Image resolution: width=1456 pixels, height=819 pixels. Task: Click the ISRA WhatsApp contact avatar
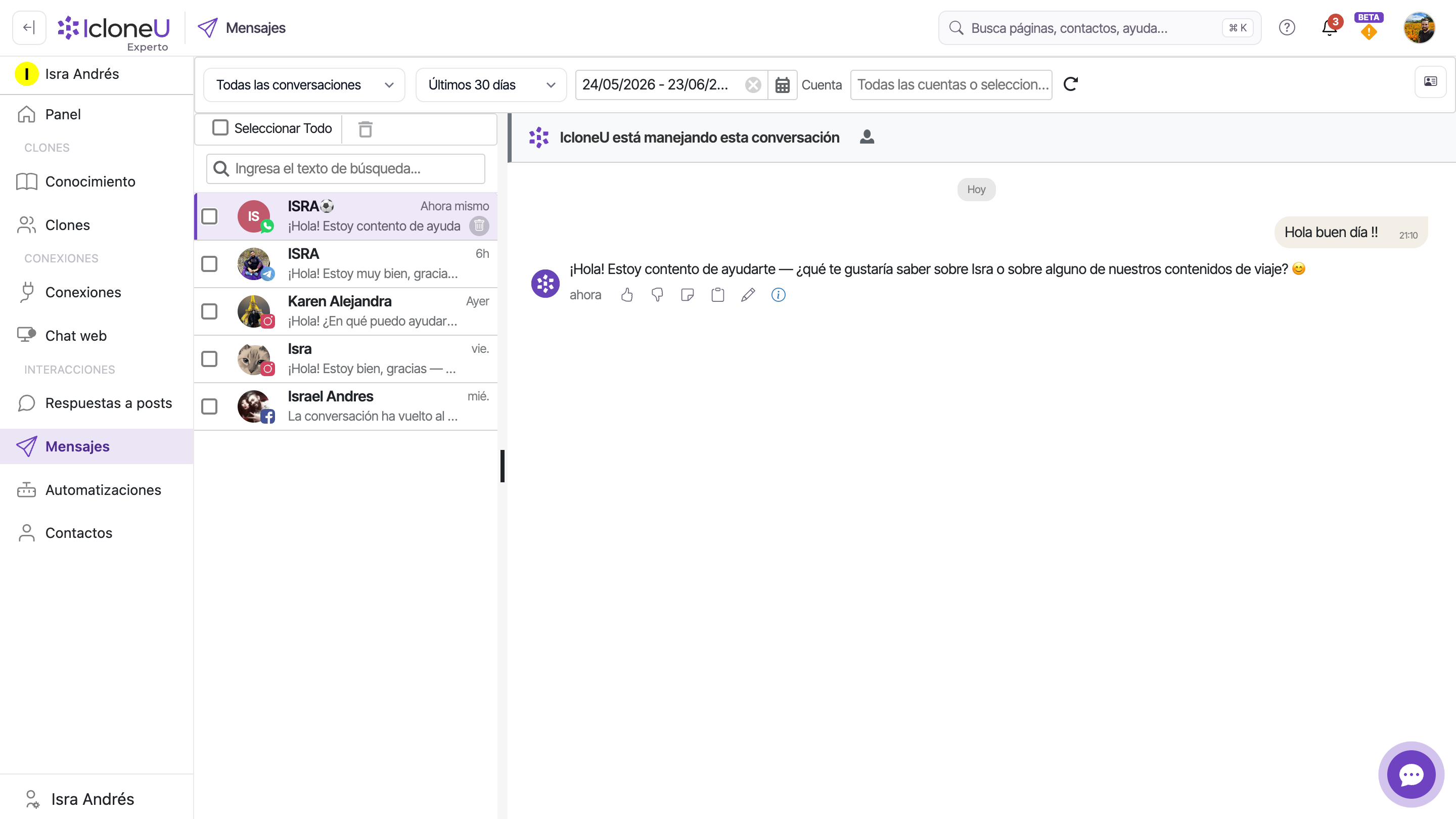click(254, 216)
